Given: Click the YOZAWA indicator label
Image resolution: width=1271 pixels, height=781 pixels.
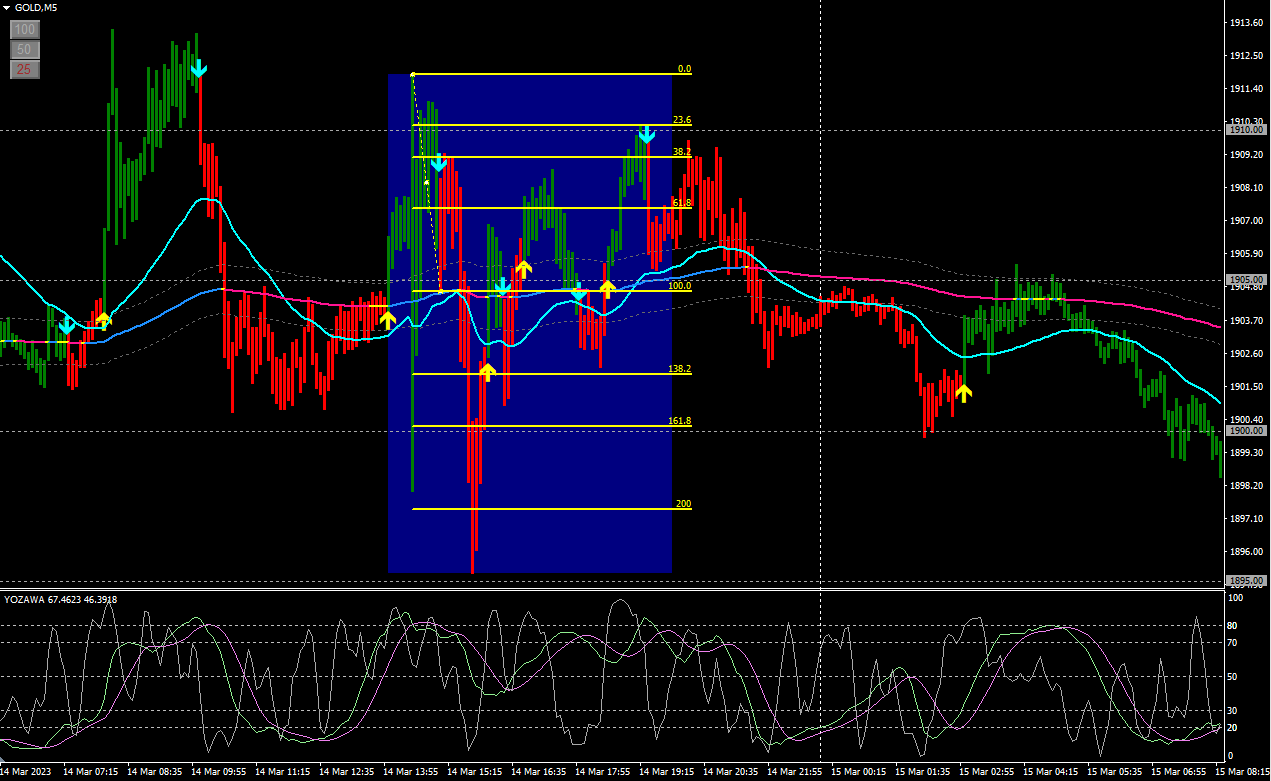Looking at the screenshot, I should coord(60,600).
